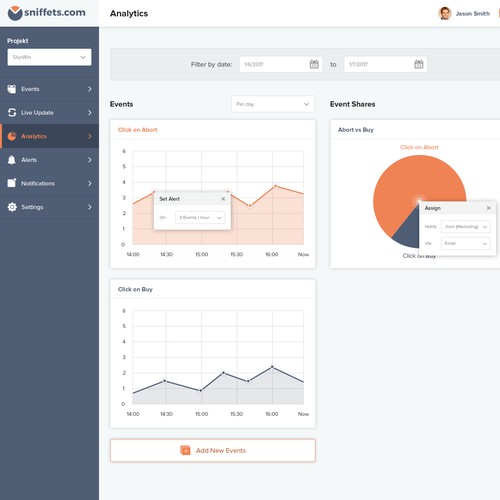Click the Alerts bell icon

[12, 160]
